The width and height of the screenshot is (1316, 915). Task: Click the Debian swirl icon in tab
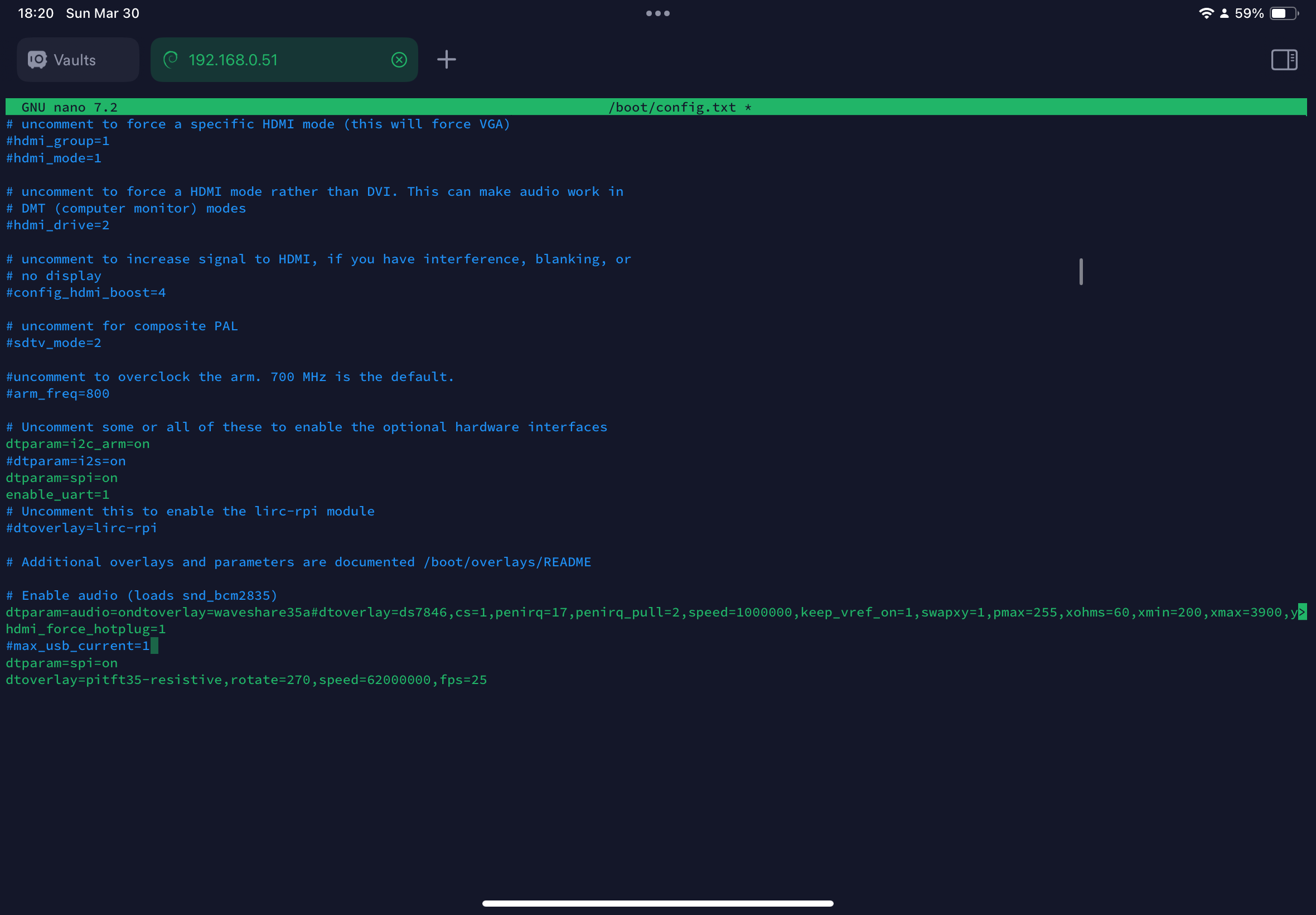tap(171, 60)
